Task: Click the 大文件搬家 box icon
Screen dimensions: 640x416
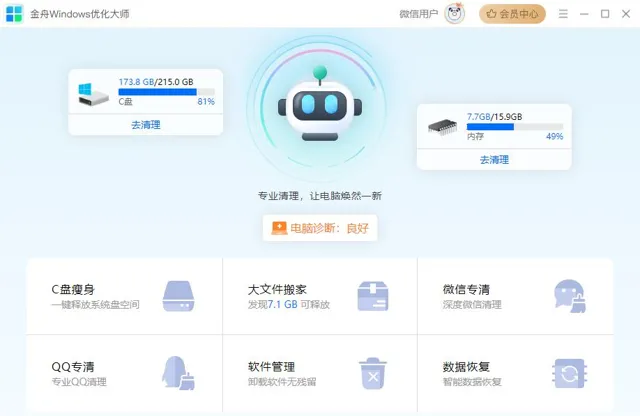Action: point(373,296)
